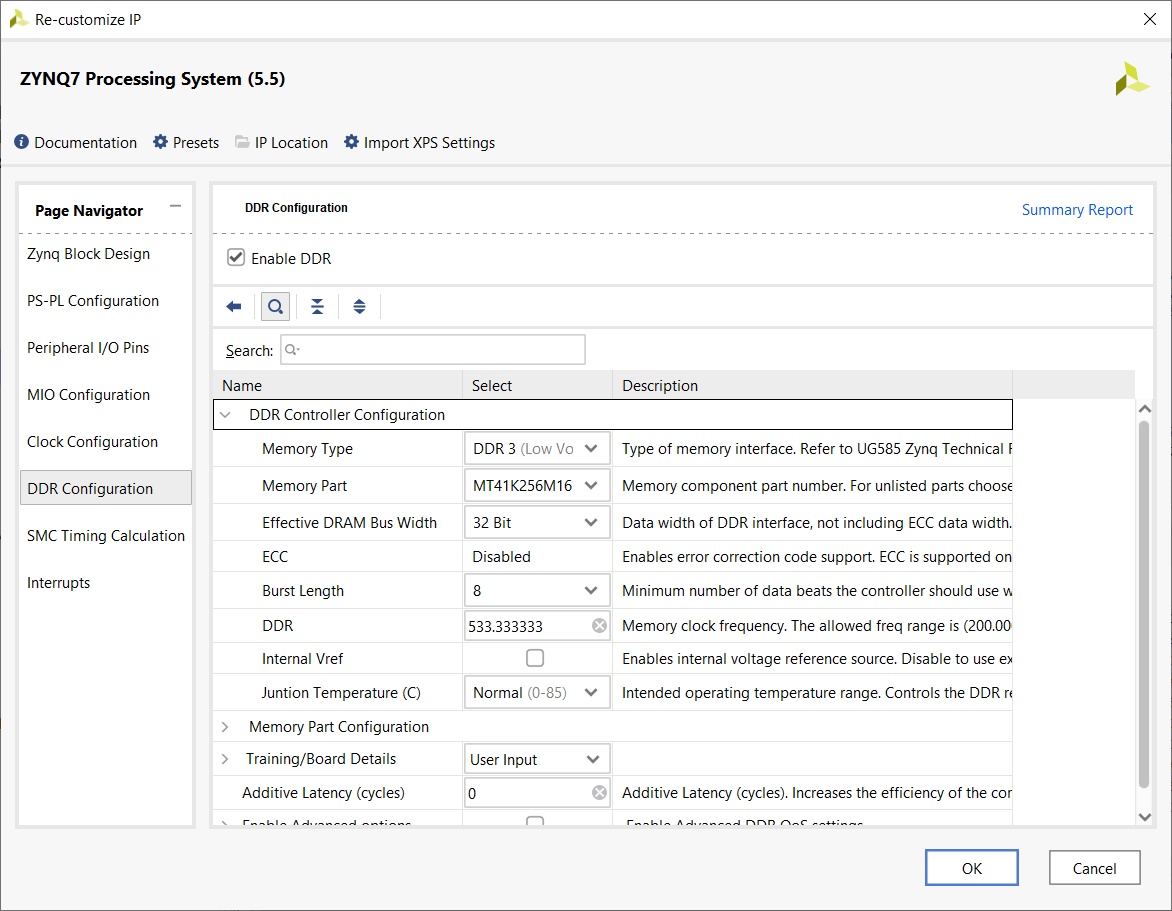Open the Junction Temperature dropdown

point(537,693)
